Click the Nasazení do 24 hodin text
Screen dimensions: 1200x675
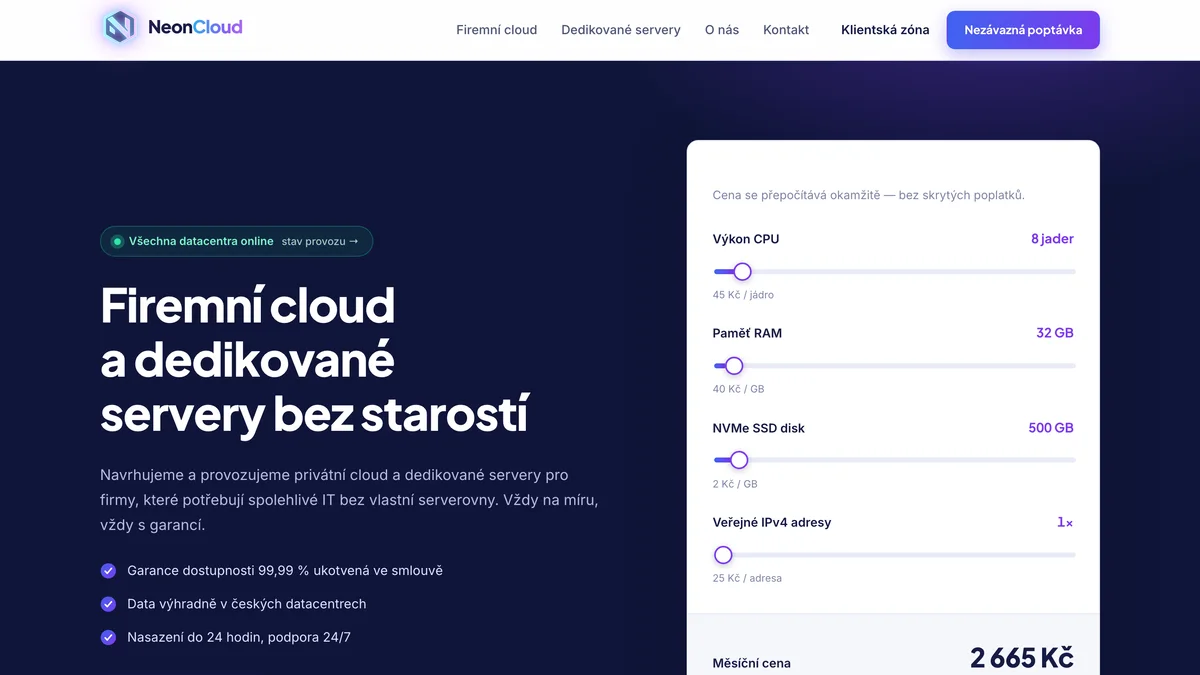coord(239,637)
